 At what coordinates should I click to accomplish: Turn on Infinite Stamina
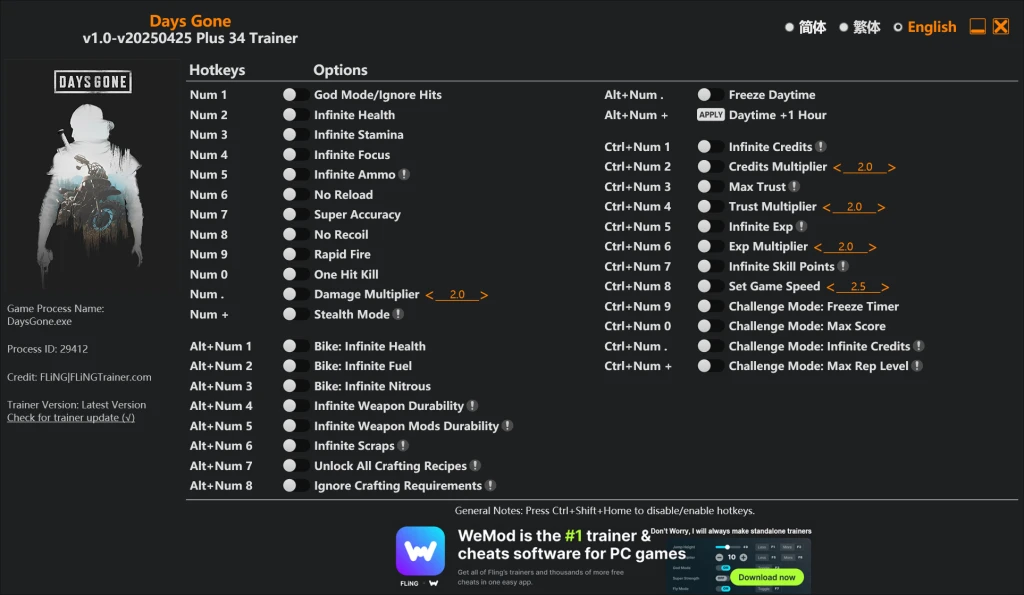[x=295, y=135]
